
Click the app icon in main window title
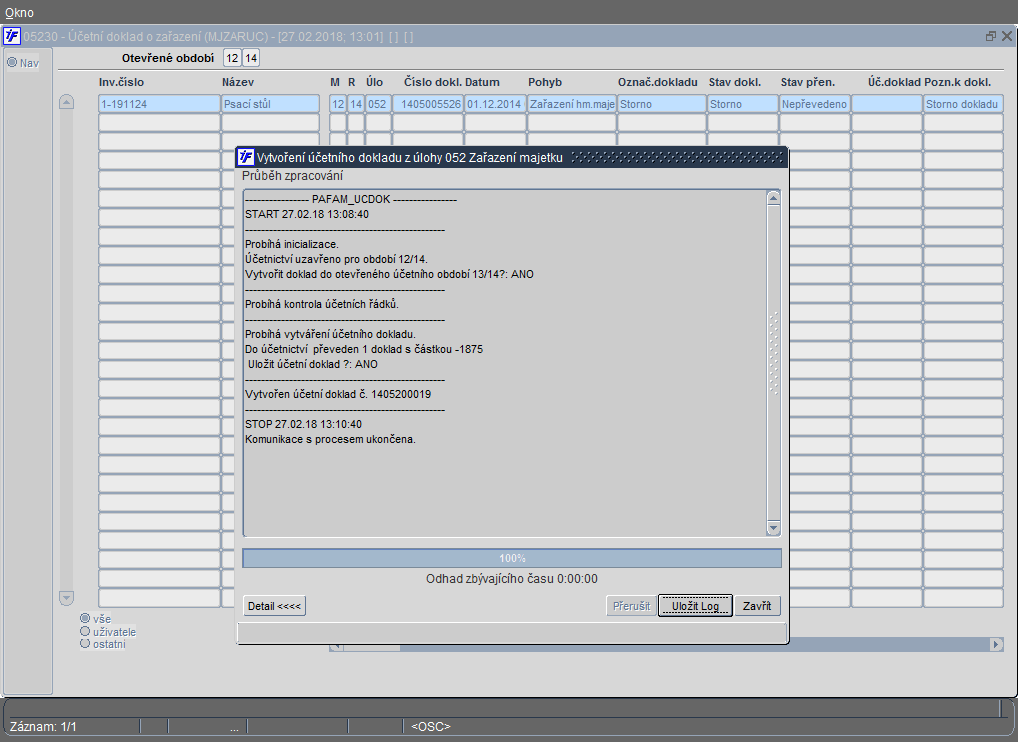click(12, 36)
